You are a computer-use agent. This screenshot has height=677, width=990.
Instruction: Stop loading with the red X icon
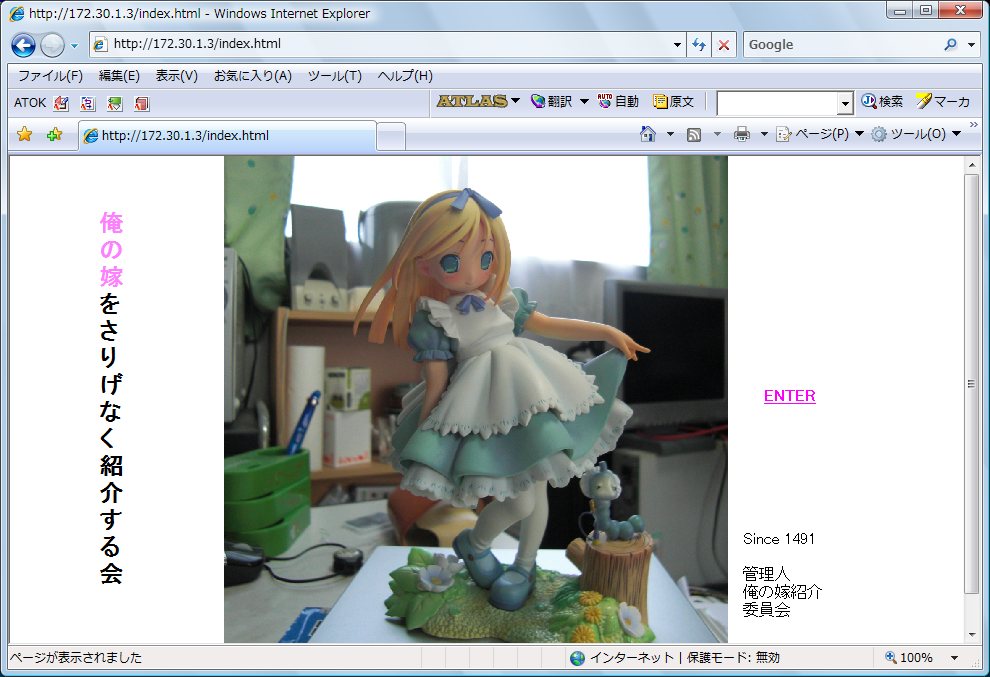tap(724, 45)
